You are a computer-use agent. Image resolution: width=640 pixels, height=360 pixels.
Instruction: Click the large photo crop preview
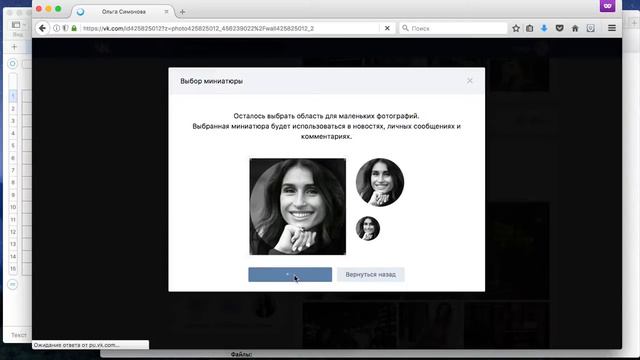tap(298, 207)
